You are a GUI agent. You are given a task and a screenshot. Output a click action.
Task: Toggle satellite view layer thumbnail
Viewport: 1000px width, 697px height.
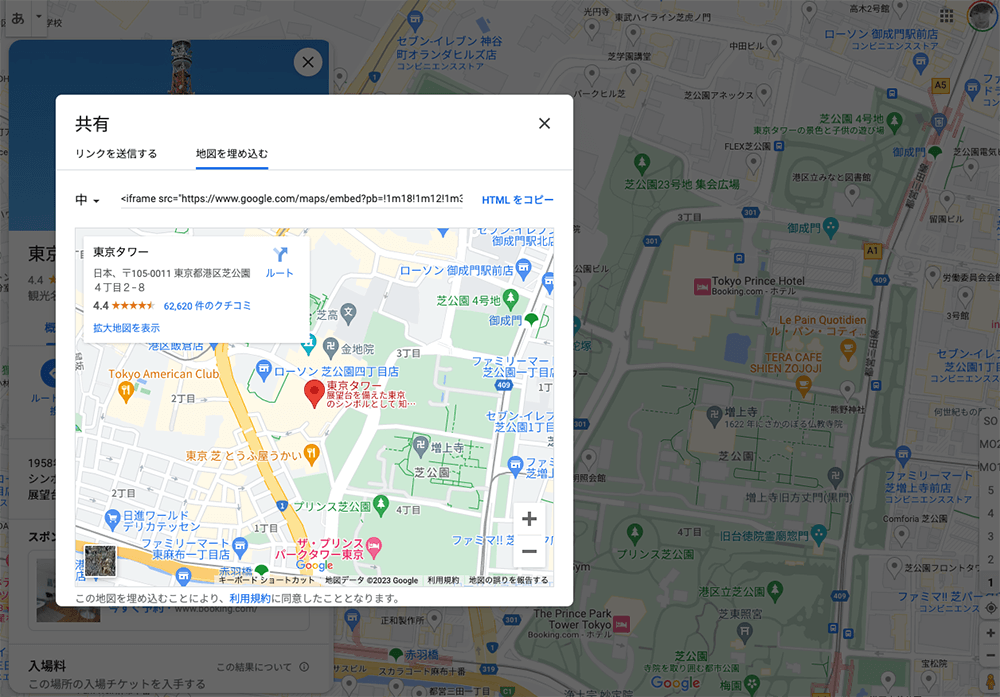click(x=100, y=560)
